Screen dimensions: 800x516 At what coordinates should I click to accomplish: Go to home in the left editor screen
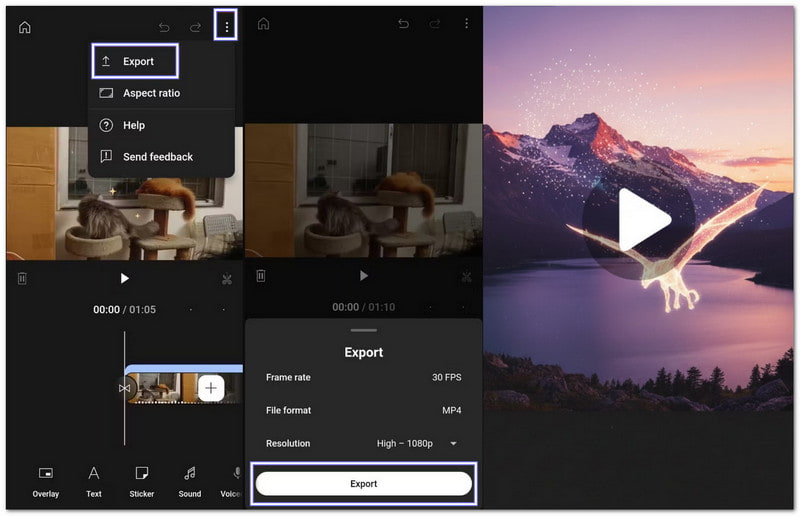(x=24, y=27)
